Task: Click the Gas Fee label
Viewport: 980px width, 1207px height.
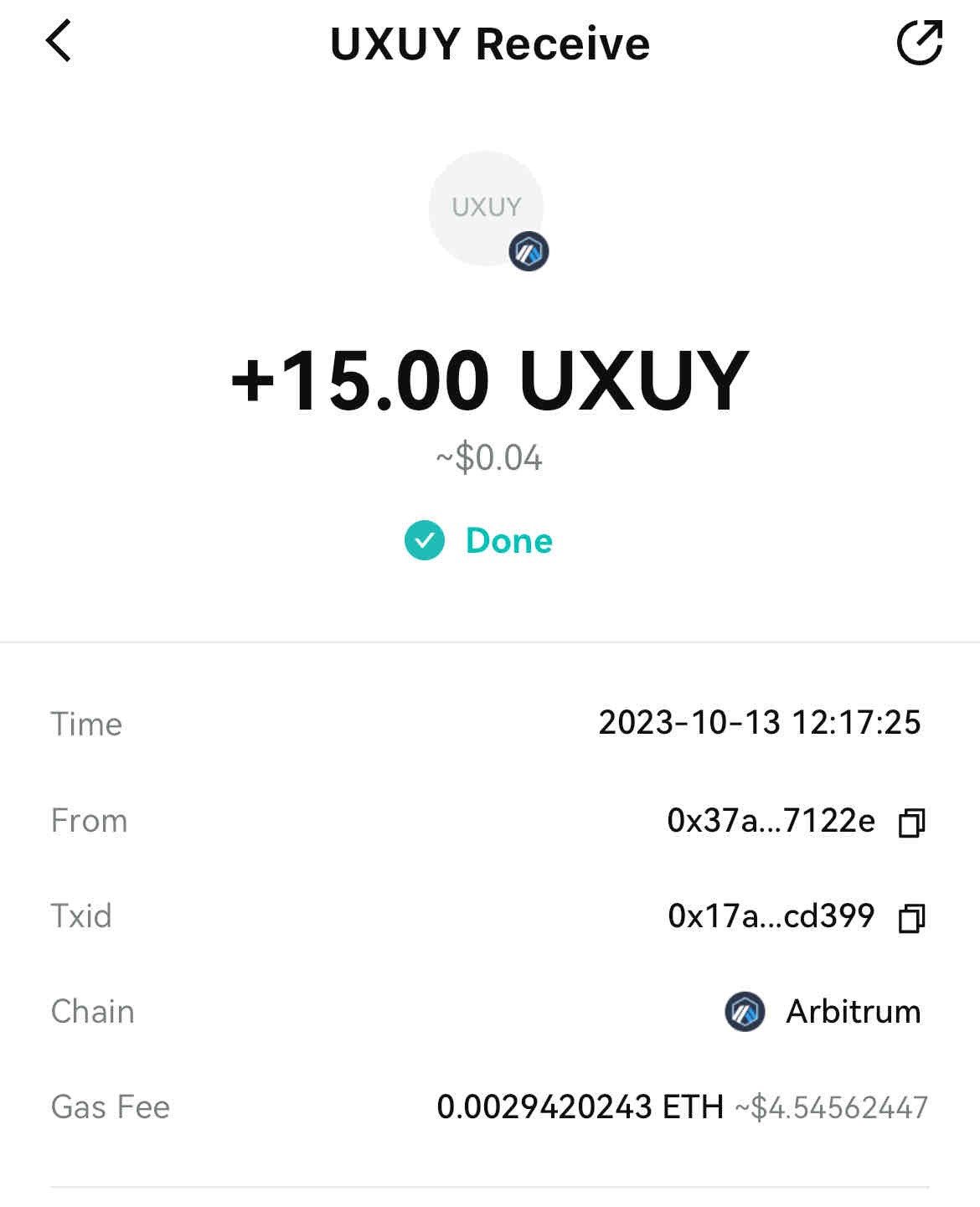Action: [x=111, y=1107]
